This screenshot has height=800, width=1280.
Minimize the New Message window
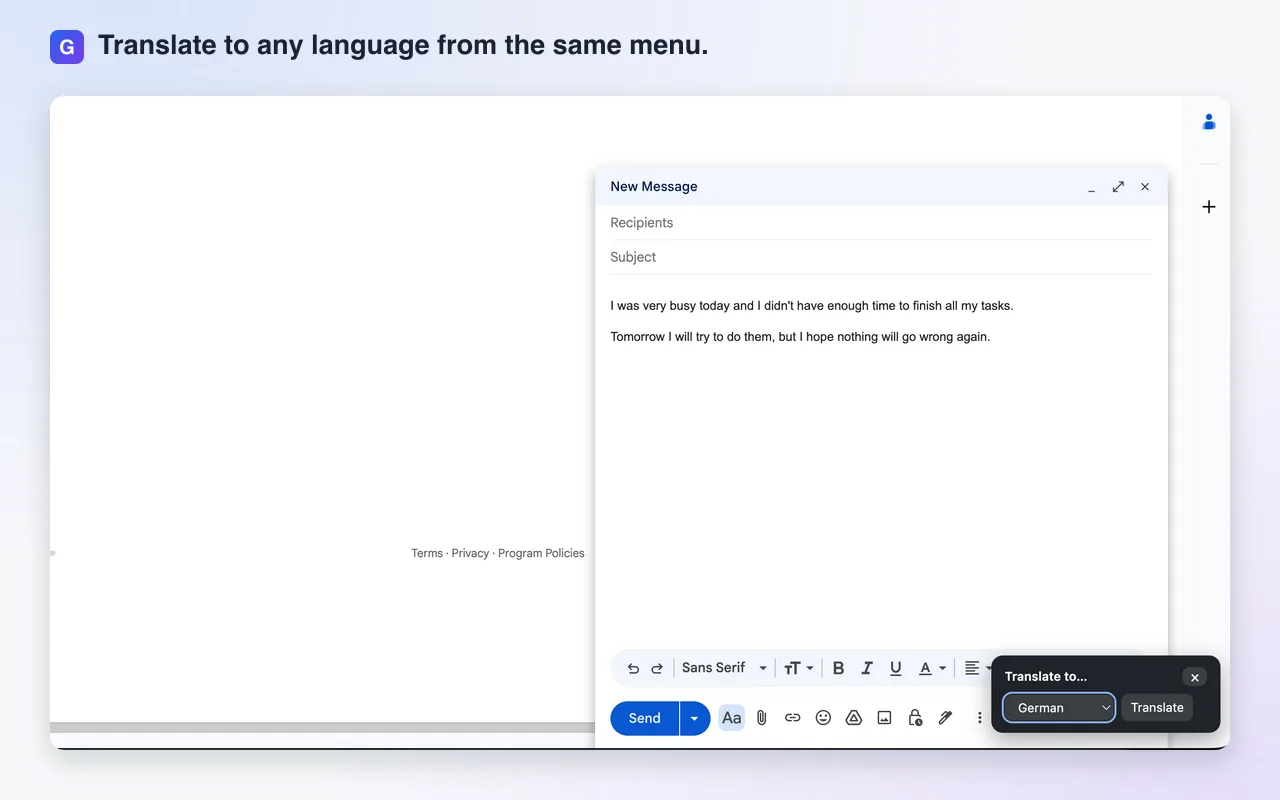tap(1091, 187)
